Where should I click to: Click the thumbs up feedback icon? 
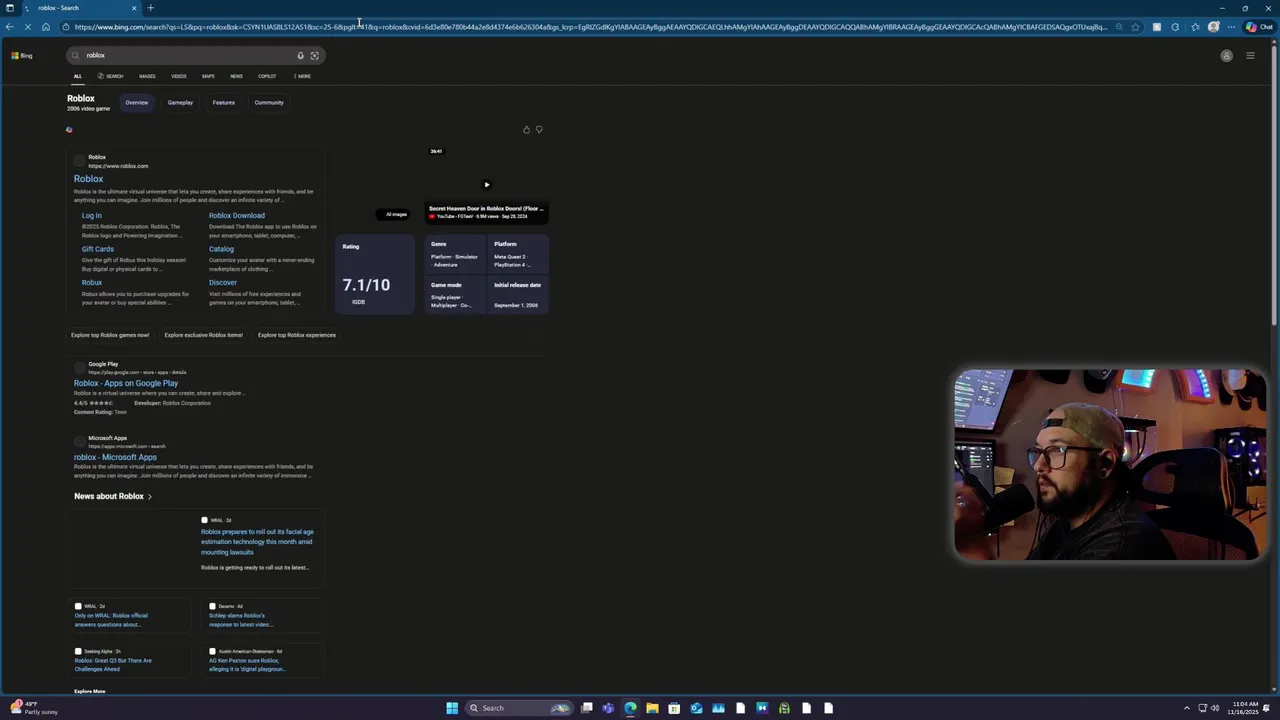(526, 129)
